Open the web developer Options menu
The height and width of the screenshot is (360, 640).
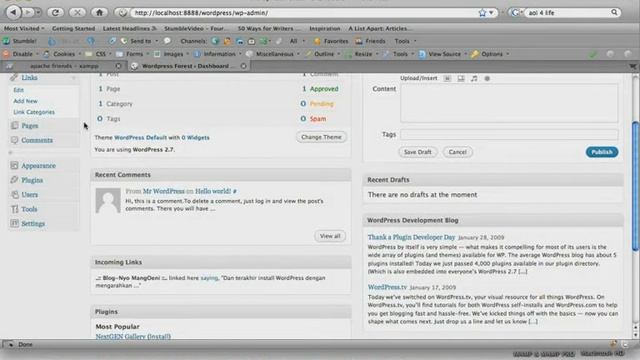(x=490, y=54)
